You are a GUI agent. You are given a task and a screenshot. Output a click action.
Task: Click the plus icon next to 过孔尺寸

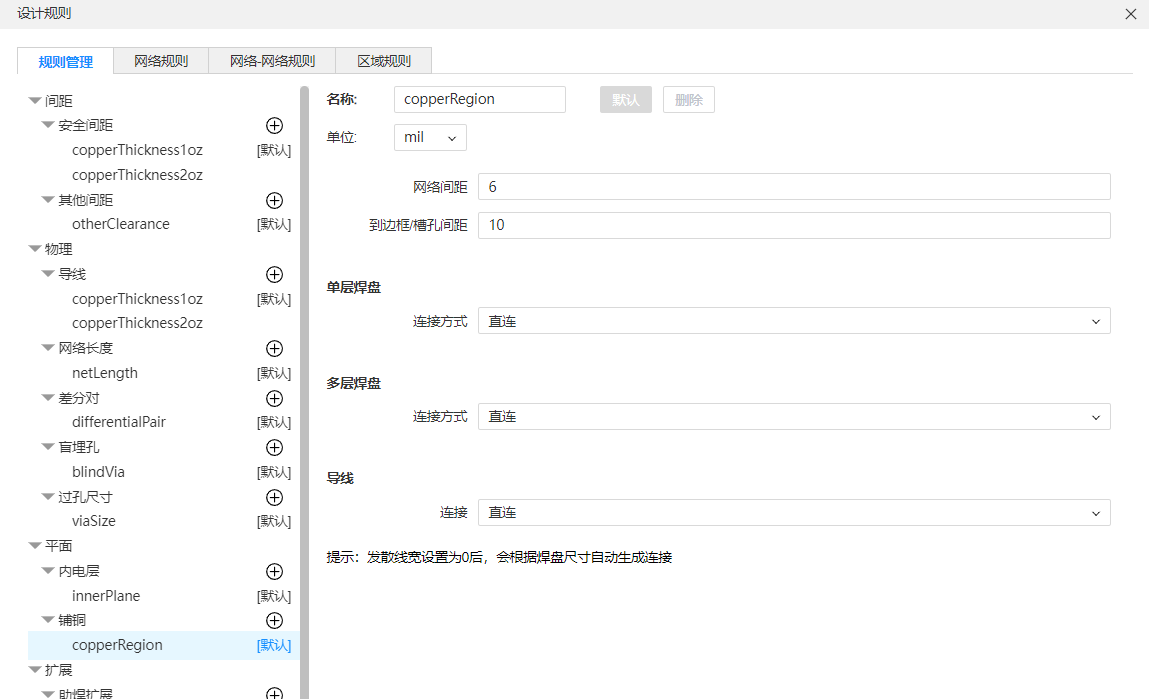(274, 497)
